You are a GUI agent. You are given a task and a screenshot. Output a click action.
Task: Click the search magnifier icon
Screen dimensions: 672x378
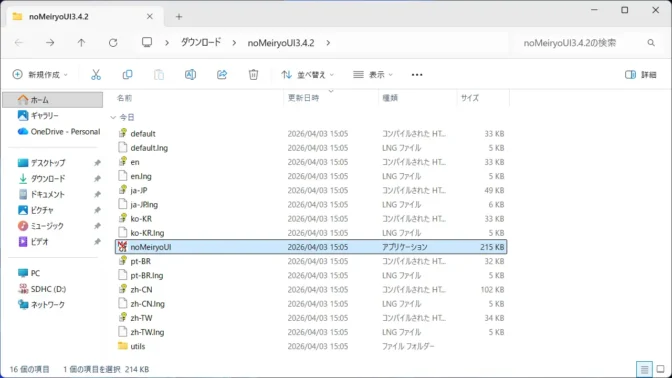(651, 42)
